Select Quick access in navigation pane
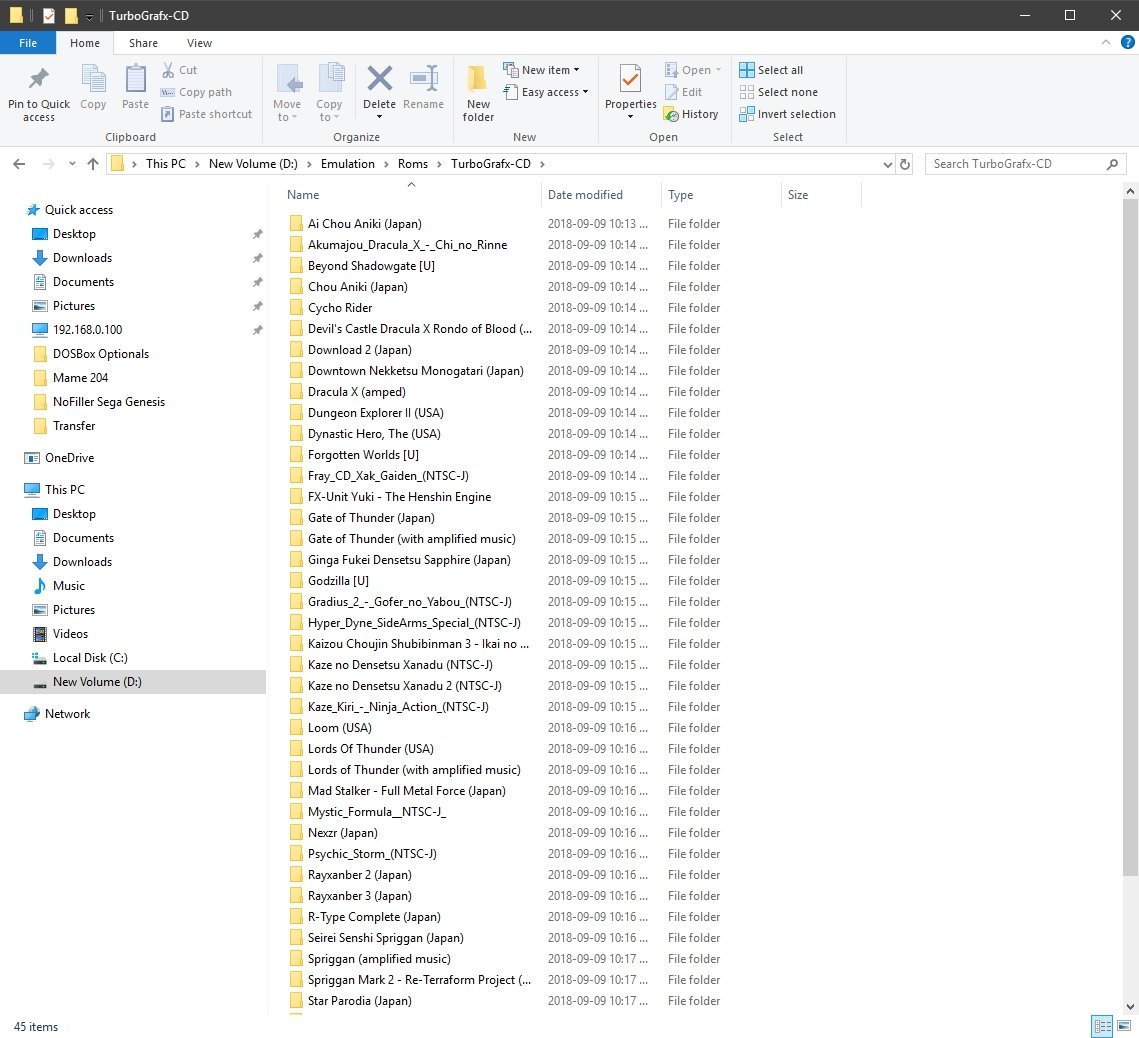The image size is (1139, 1038). pyautogui.click(x=78, y=210)
